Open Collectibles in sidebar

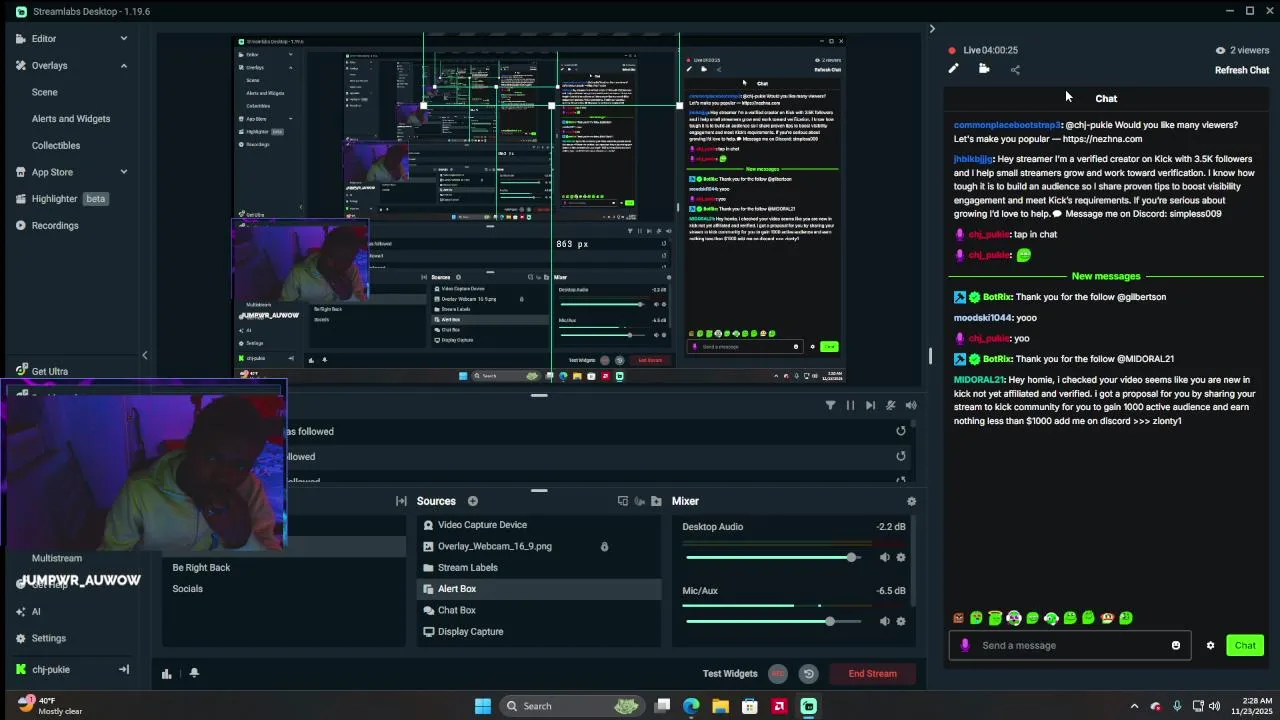[x=56, y=145]
